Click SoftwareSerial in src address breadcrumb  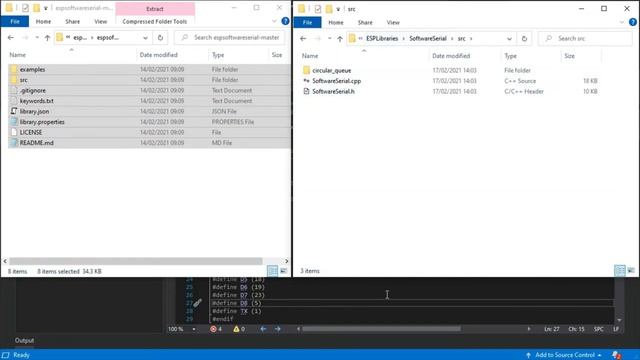(428, 38)
